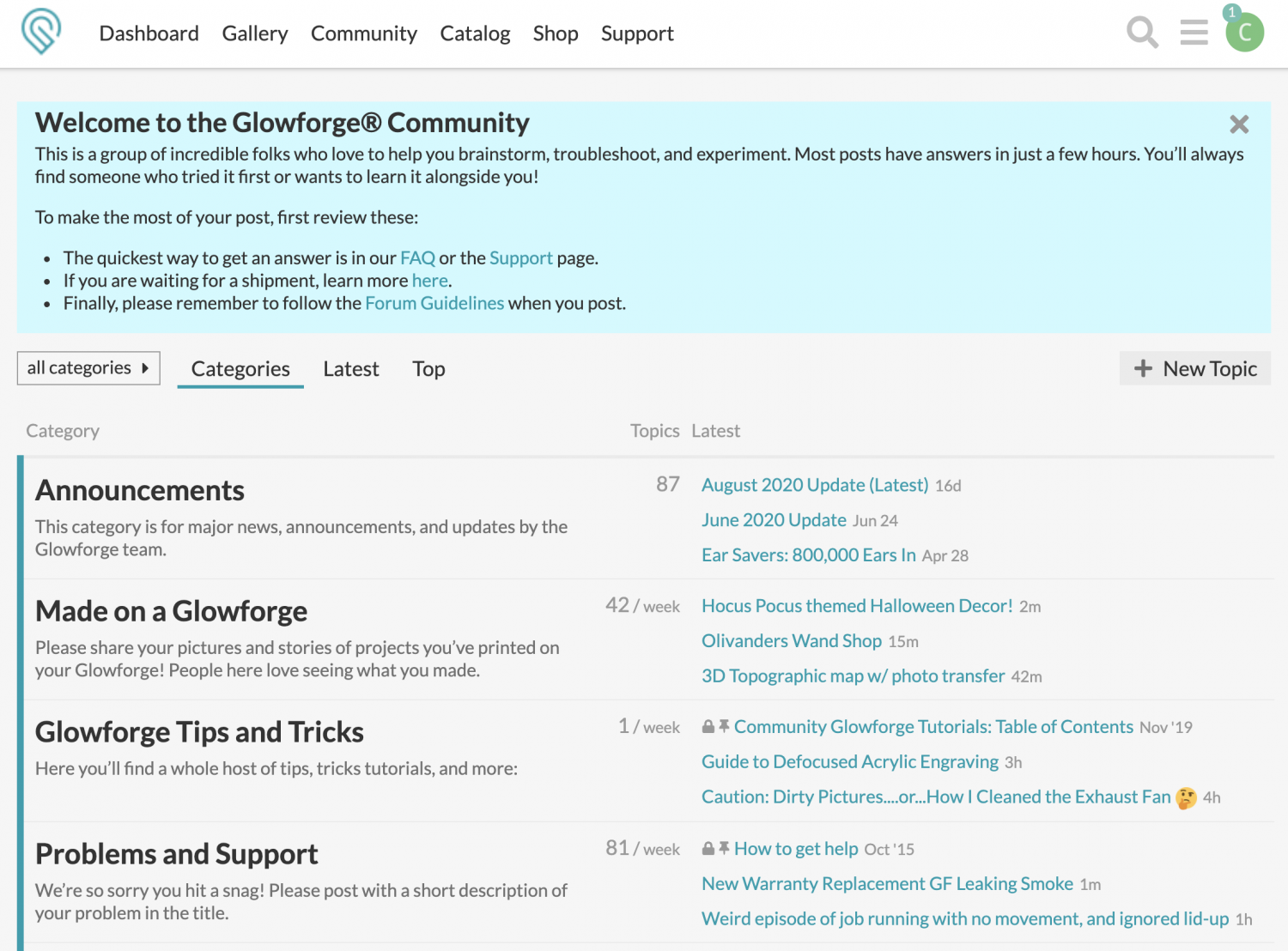Open the Announcements category
Image resolution: width=1288 pixels, height=951 pixels.
(x=140, y=490)
